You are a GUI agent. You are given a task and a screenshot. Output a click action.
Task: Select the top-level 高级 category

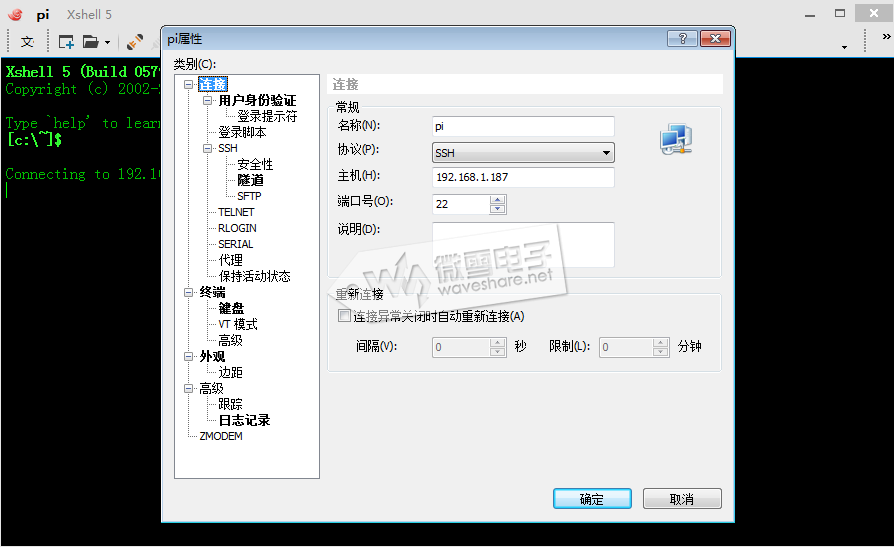(212, 388)
